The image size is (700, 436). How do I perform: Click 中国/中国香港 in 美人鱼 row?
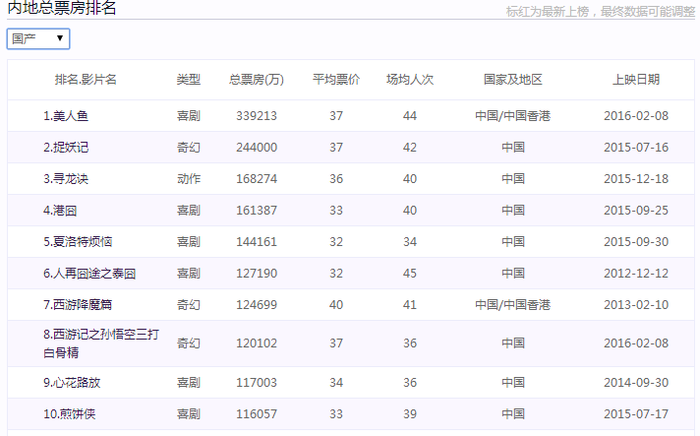[x=513, y=116]
